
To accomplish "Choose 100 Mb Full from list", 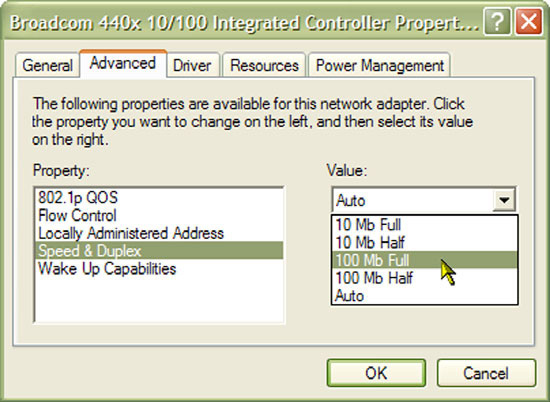I will tap(424, 260).
